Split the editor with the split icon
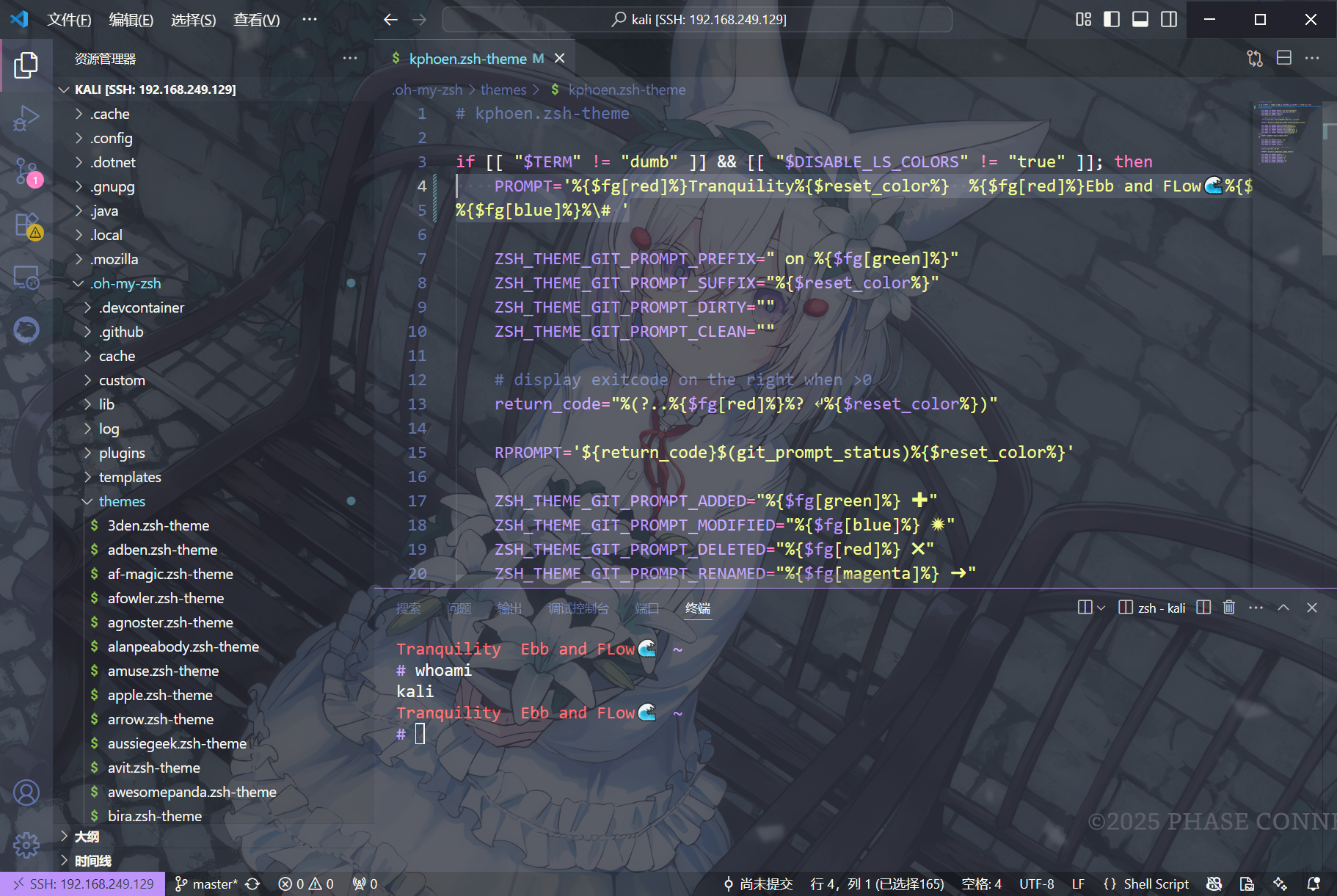The image size is (1337, 896). [1284, 58]
